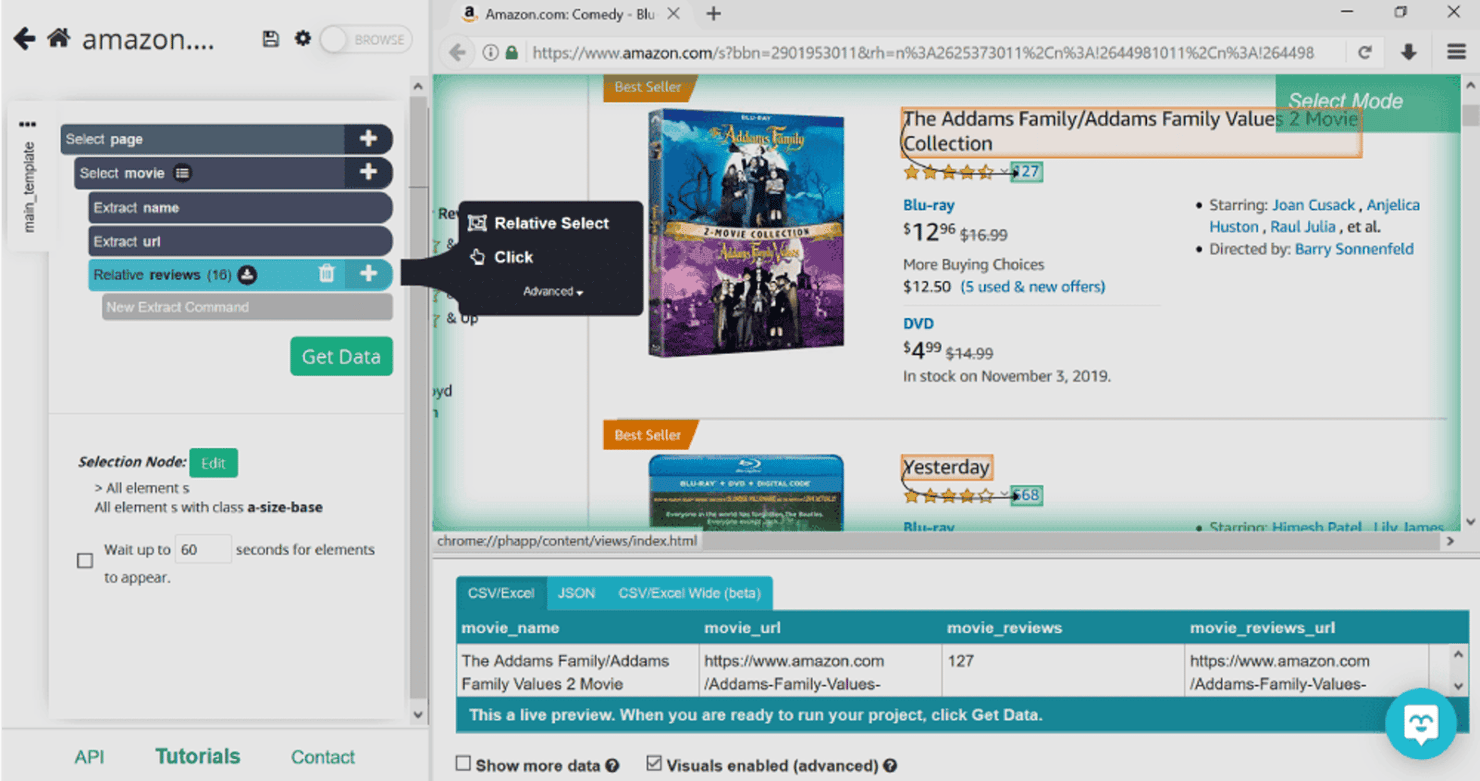Choose Click from the command popup
The height and width of the screenshot is (781, 1480).
click(x=502, y=257)
